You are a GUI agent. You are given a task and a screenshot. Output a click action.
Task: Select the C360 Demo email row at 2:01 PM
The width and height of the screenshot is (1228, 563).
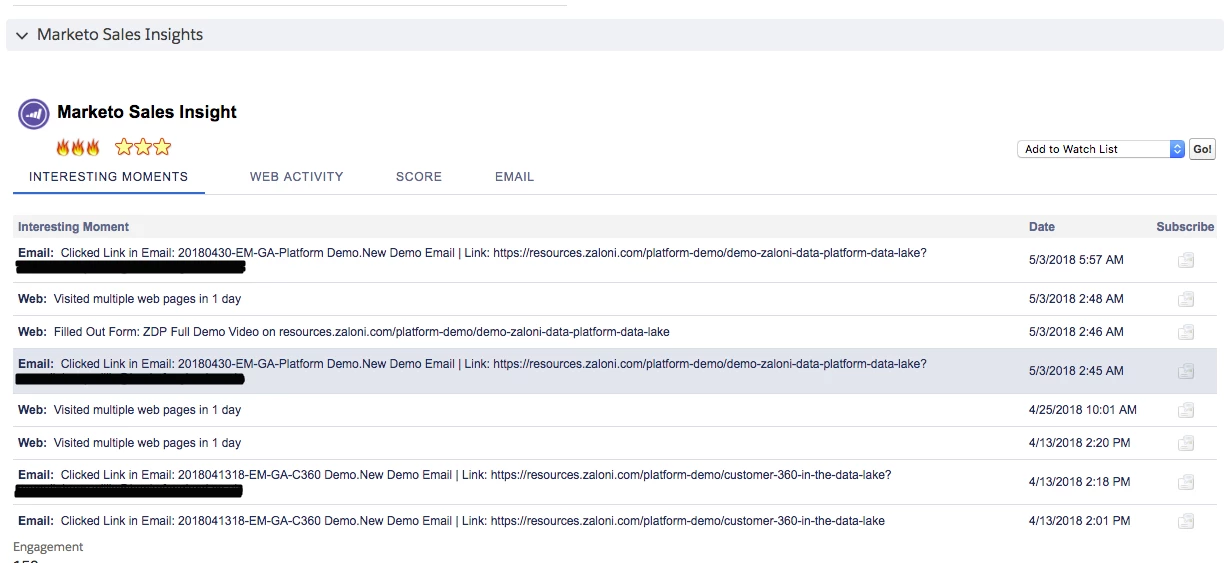[615, 521]
